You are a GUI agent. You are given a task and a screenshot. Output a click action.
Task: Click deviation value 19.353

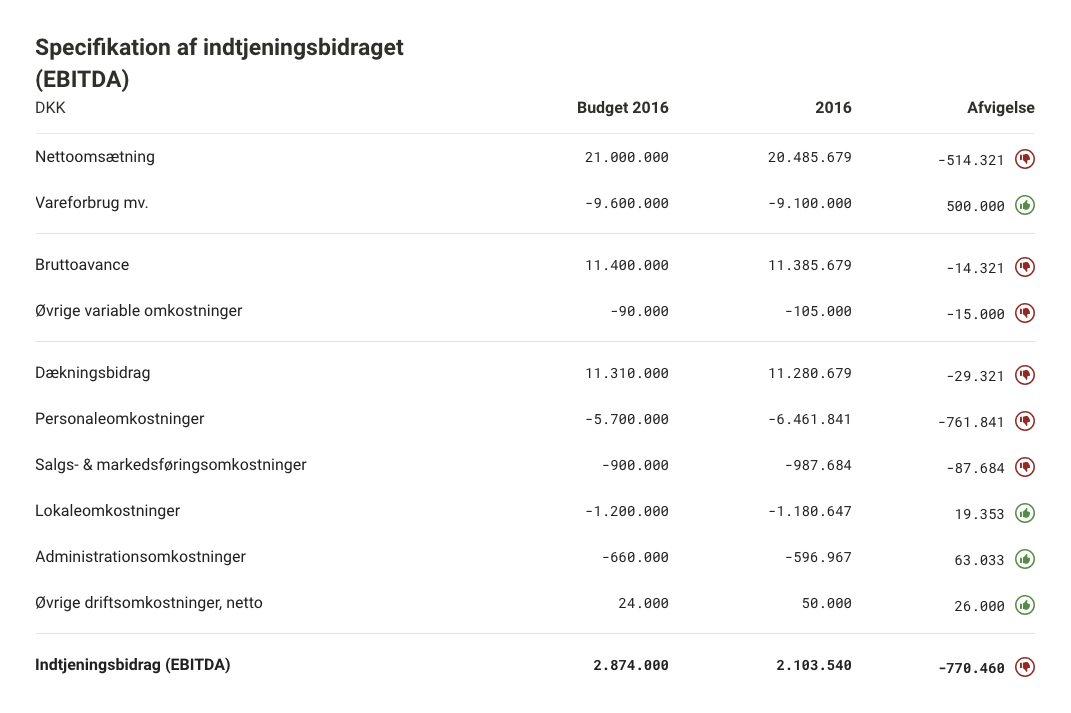[x=979, y=514]
